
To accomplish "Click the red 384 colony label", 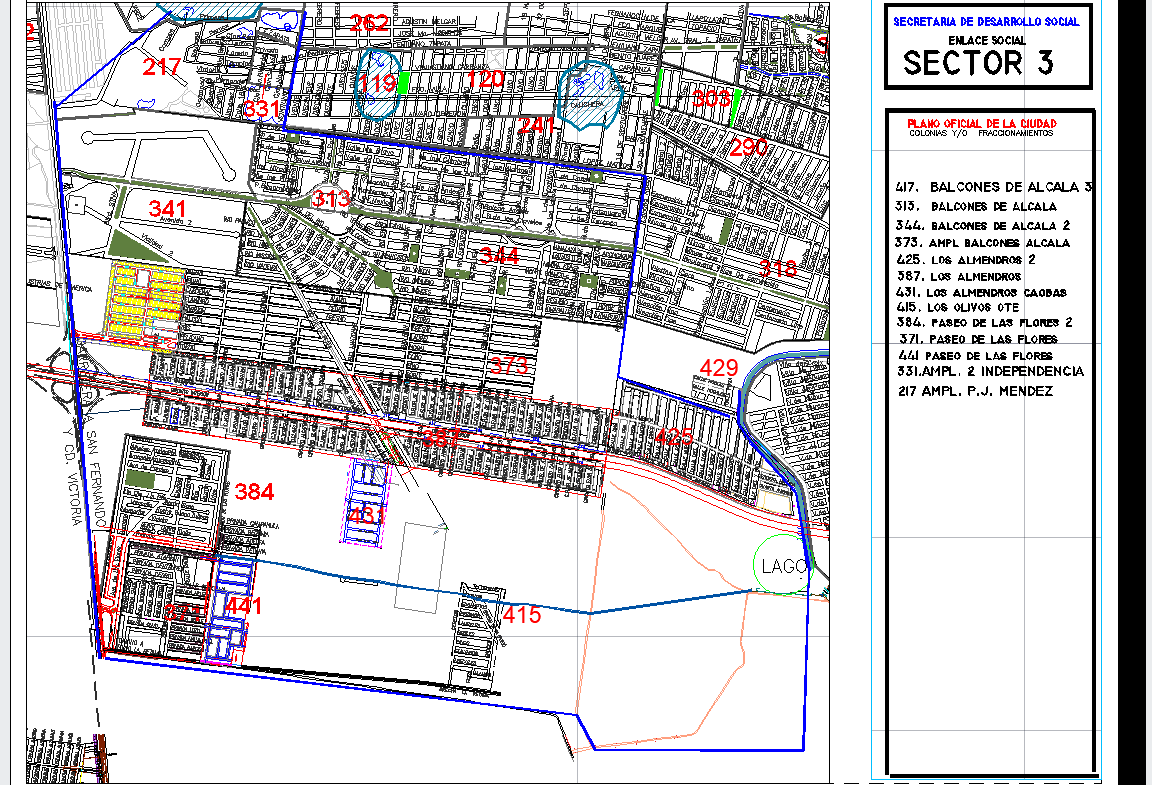I will 255,491.
